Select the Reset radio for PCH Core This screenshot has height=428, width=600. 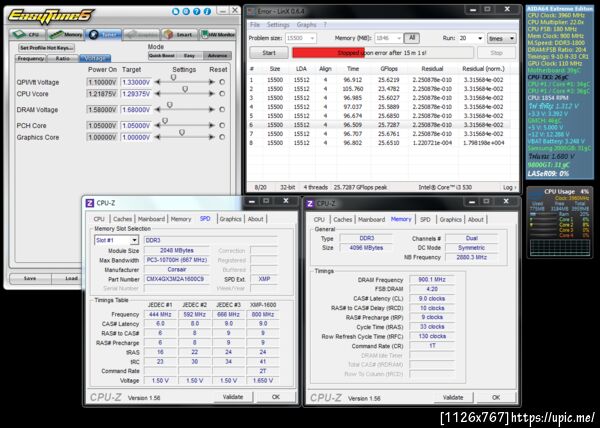(x=222, y=125)
